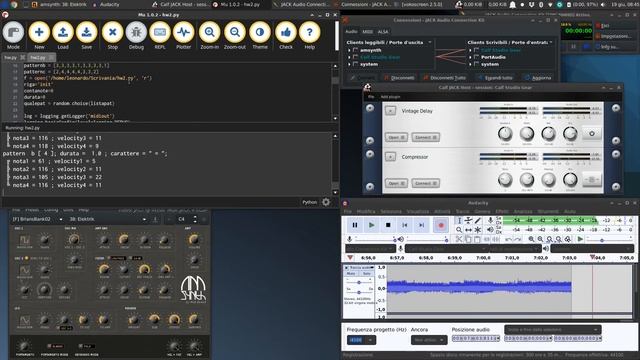The image size is (640, 360).
Task: Click Disconnetti in JACK Connections
Action: tap(399, 78)
